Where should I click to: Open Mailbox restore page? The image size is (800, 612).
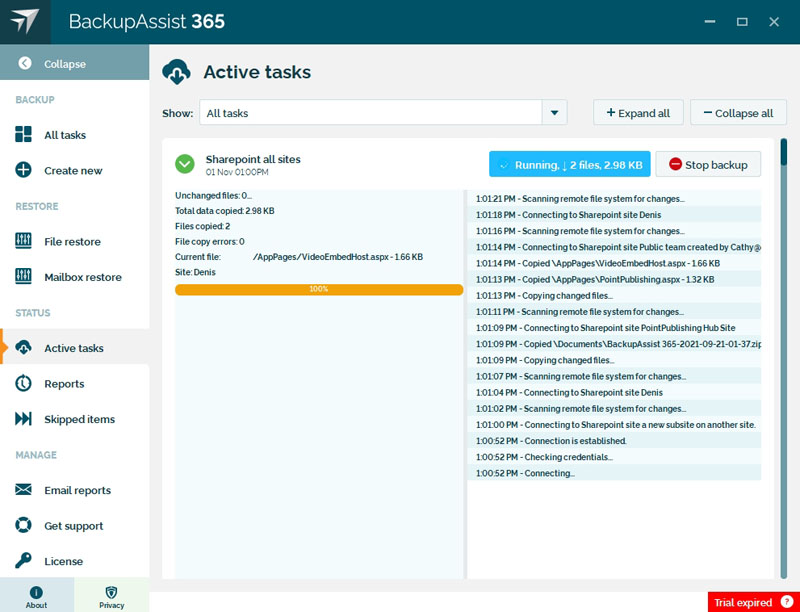tap(74, 277)
